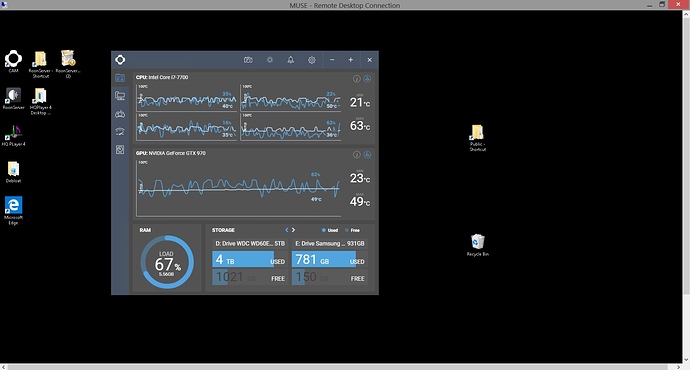The width and height of the screenshot is (690, 370).
Task: Go to next storage drives arrow
Action: (294, 230)
